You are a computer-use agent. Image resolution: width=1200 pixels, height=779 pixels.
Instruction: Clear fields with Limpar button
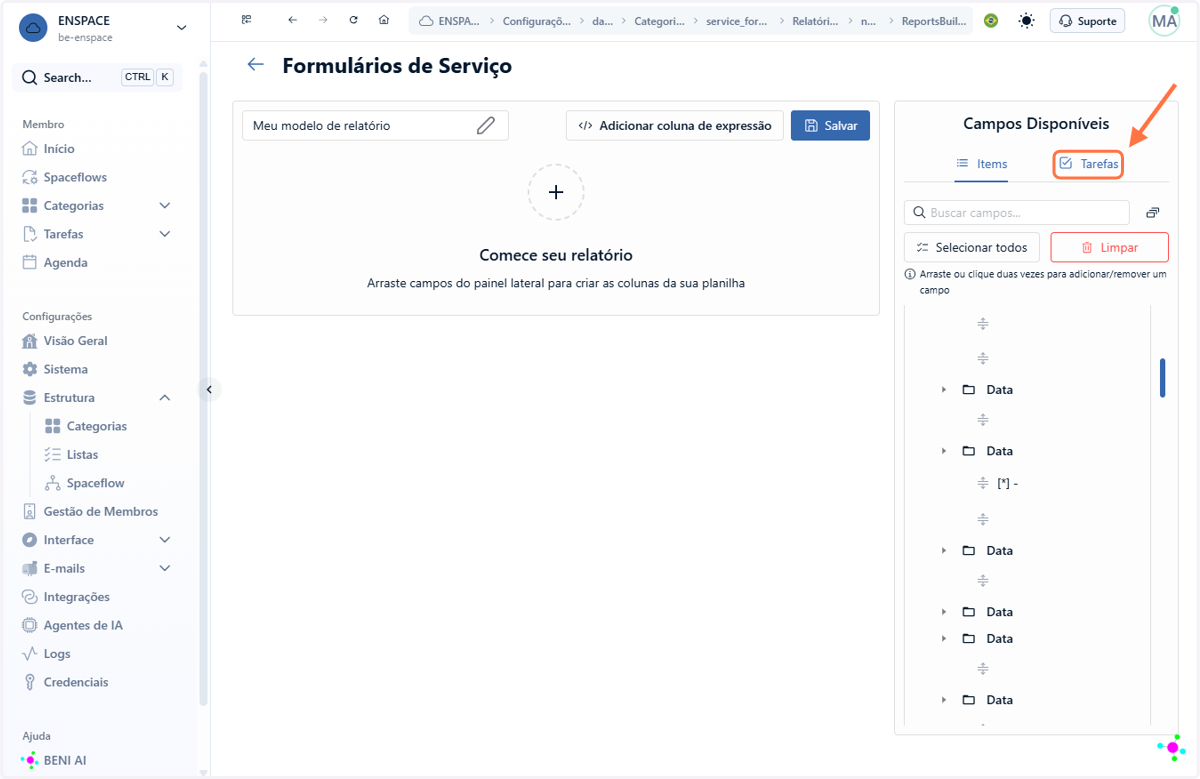click(1109, 247)
